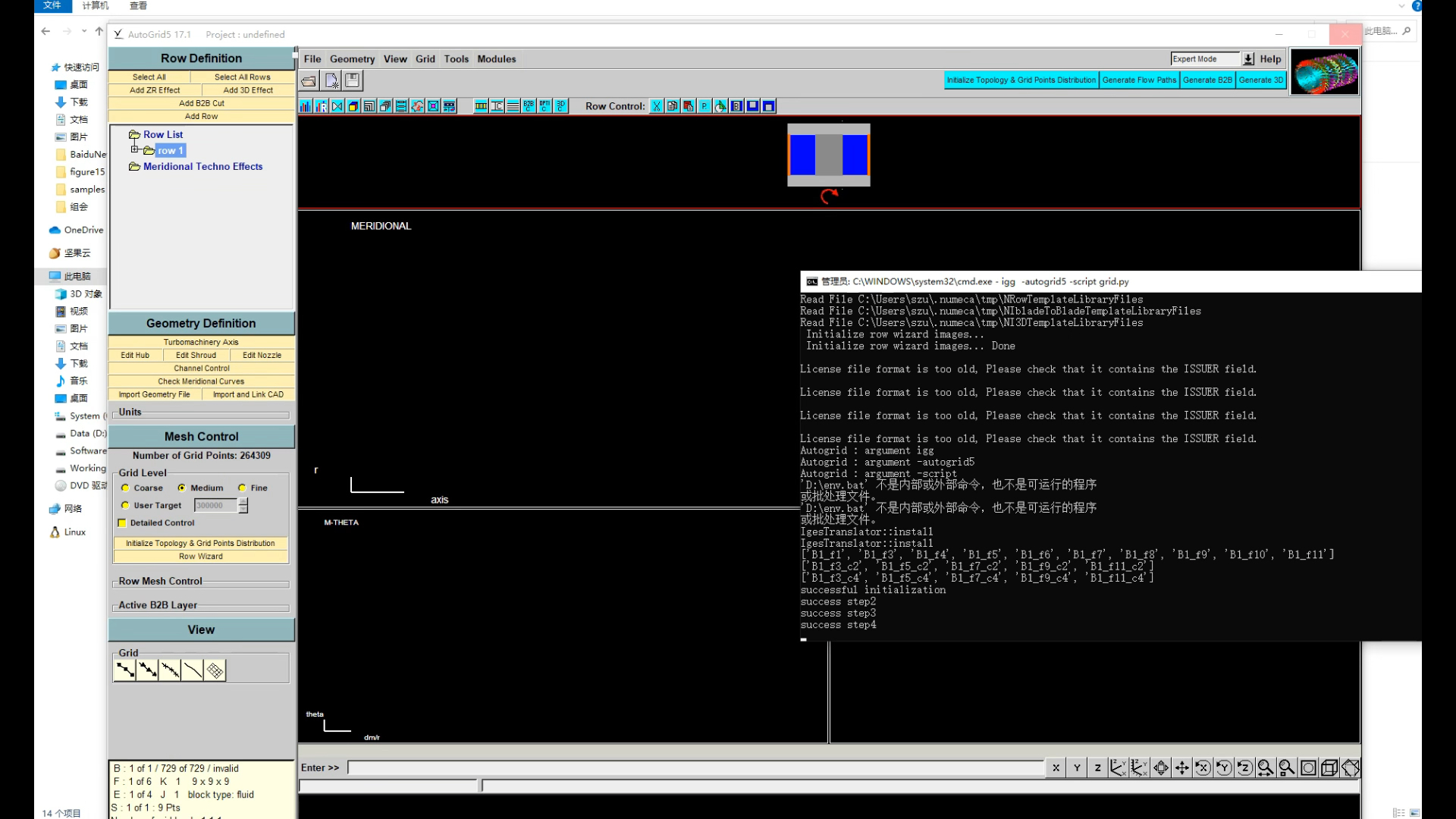
Task: Click the user target 300000 field
Action: pos(215,505)
